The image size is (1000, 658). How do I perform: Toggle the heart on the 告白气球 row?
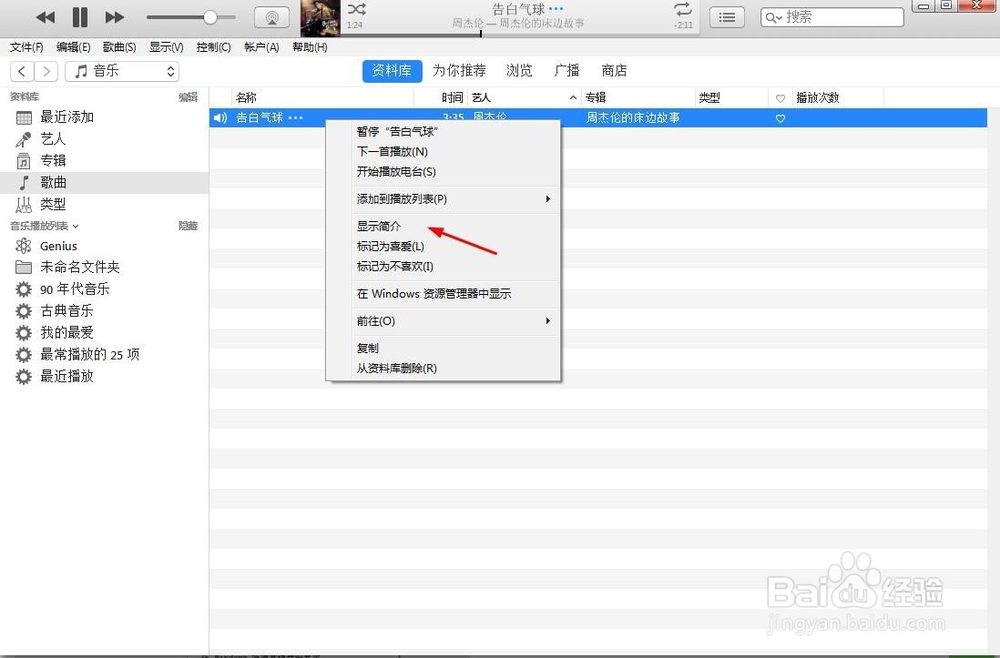click(x=780, y=119)
